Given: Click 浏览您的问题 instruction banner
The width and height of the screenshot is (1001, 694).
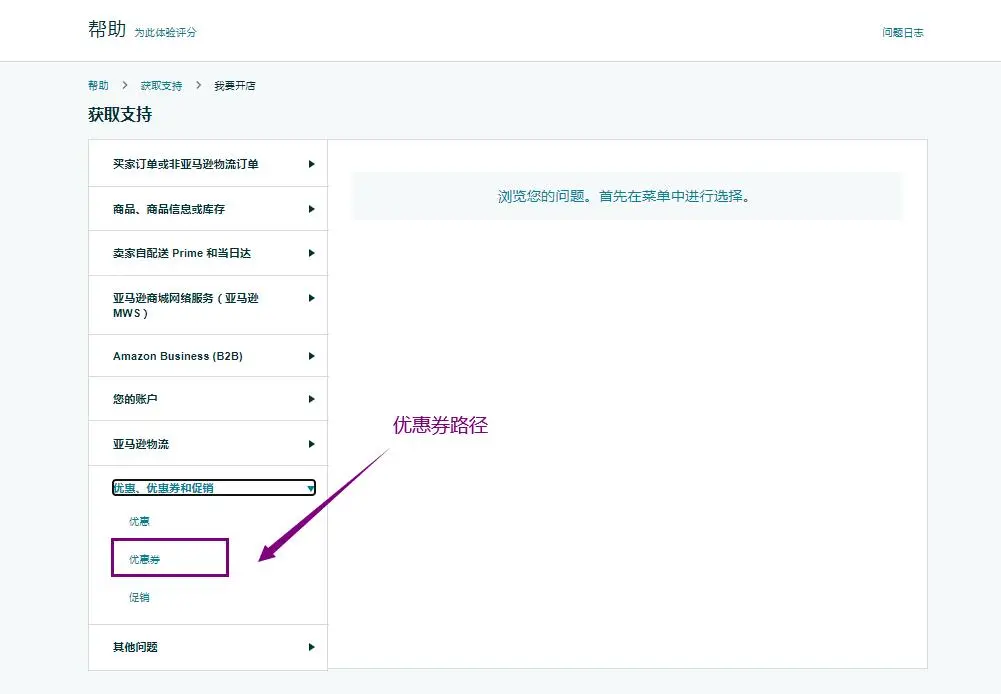Looking at the screenshot, I should (x=627, y=196).
